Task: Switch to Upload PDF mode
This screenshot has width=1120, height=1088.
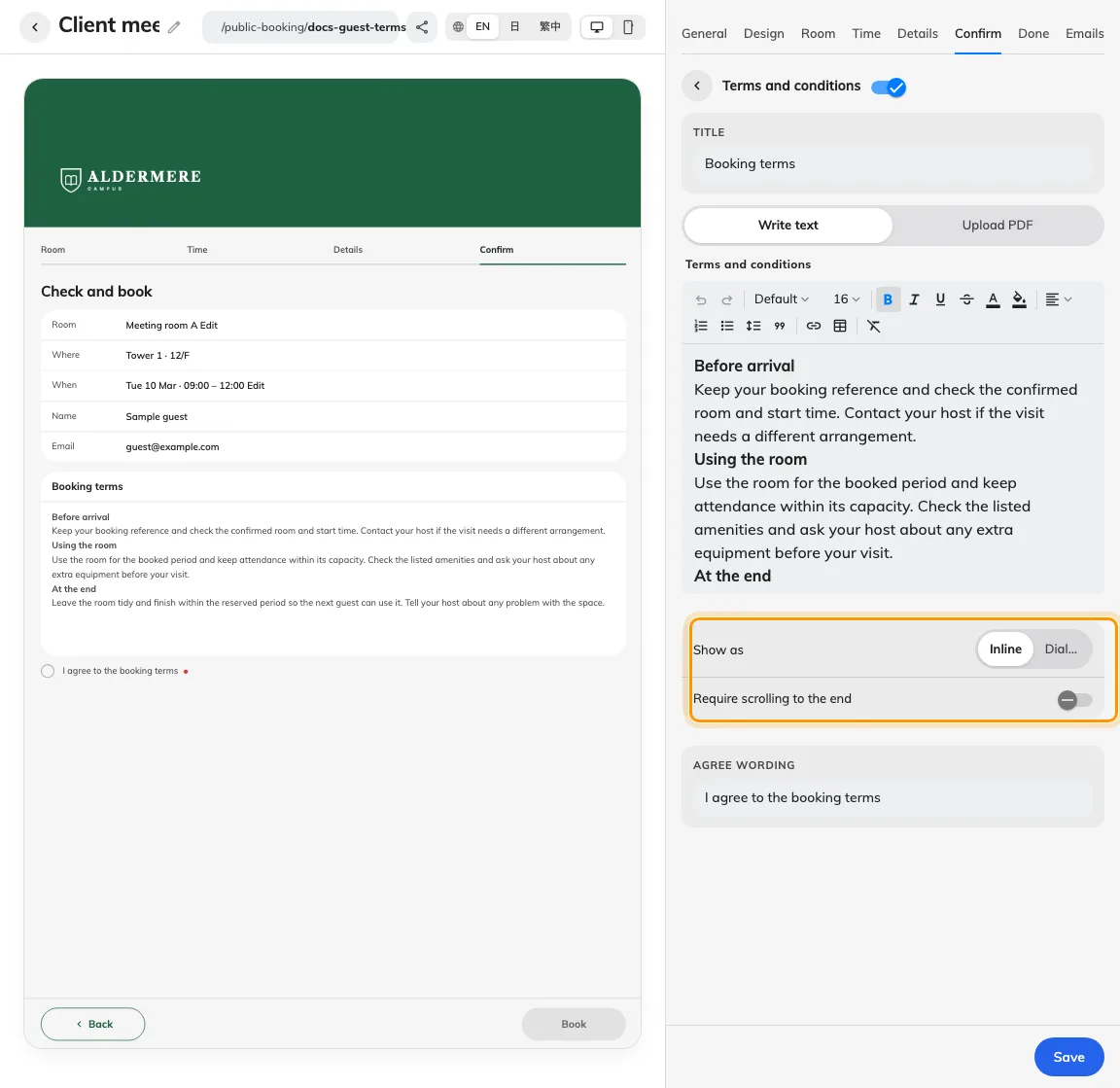Action: (997, 225)
